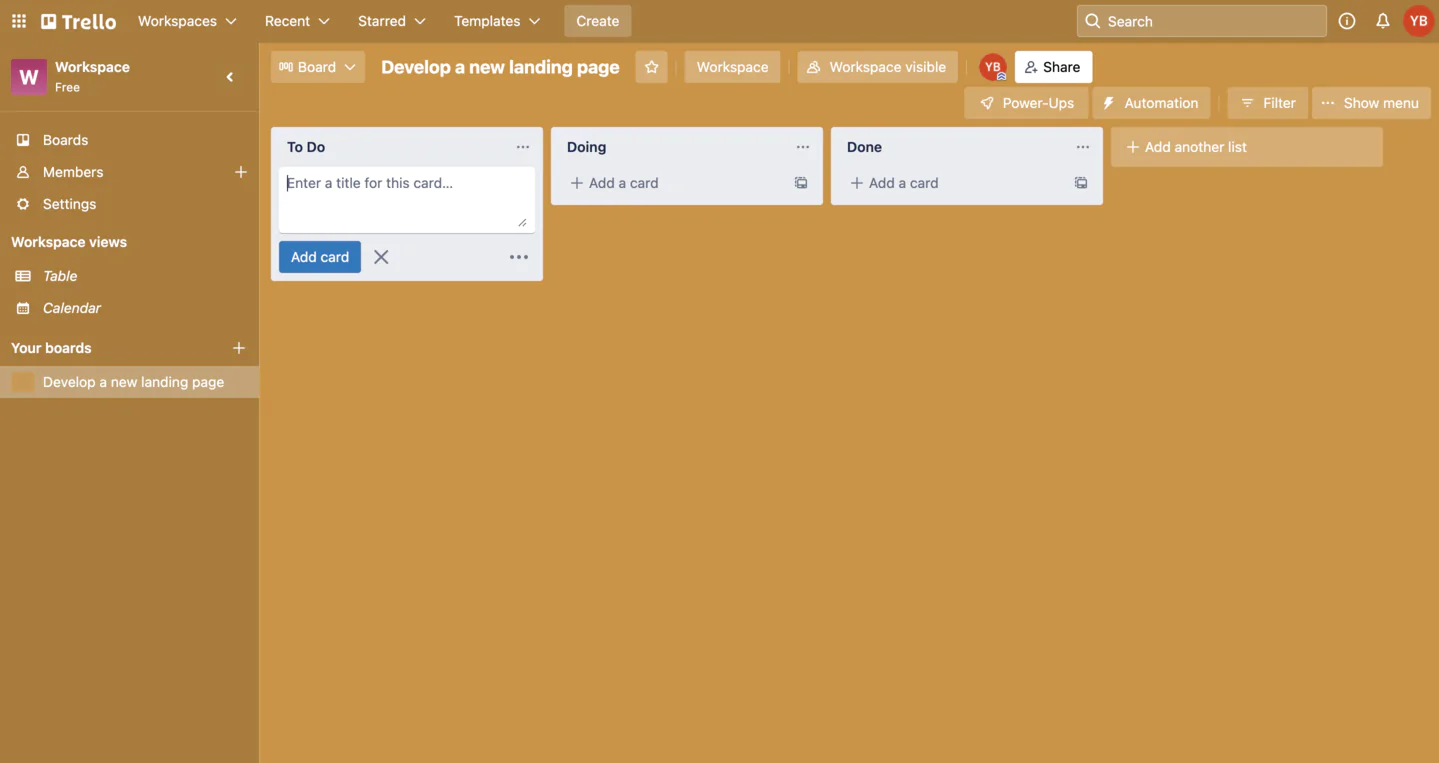Viewport: 1439px width, 763px height.
Task: Open the notifications bell
Action: [1379, 19]
